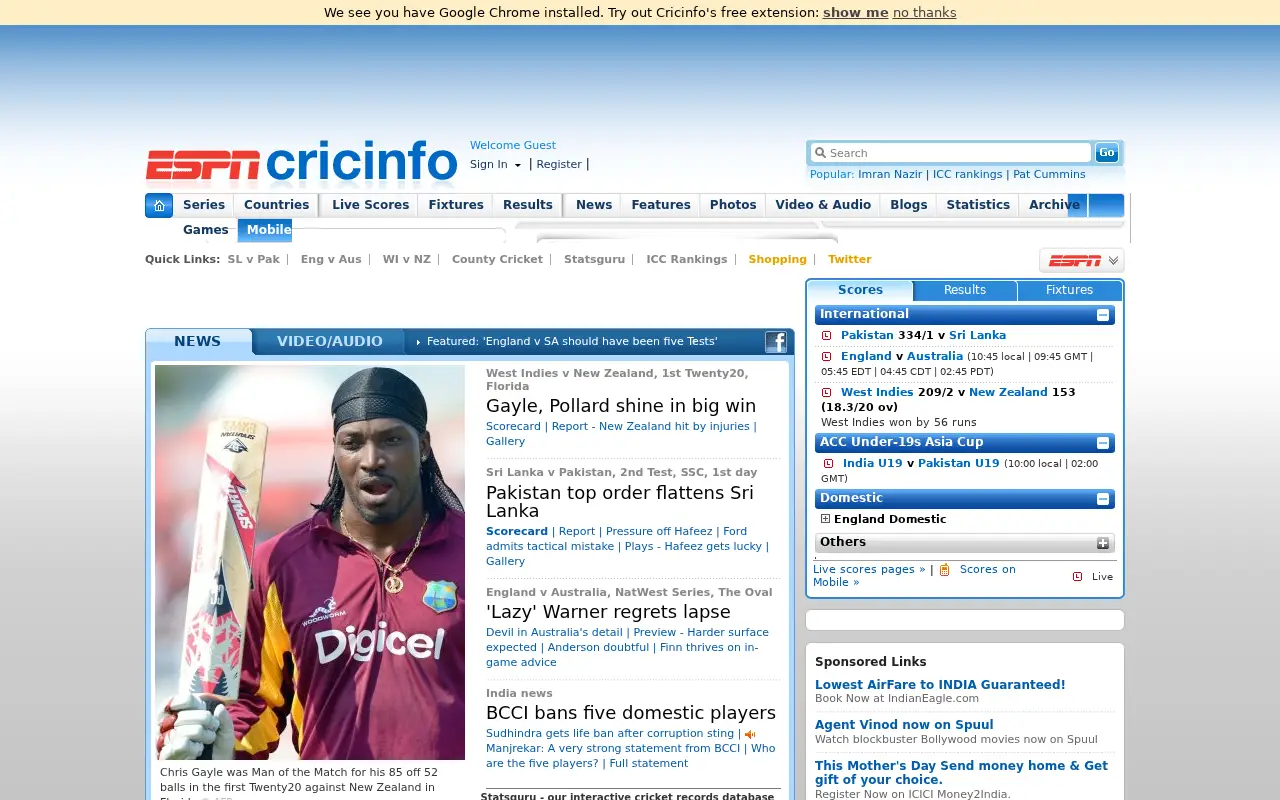Open headline 'Pakistan top order flattens Sri Lanka'

[620, 502]
